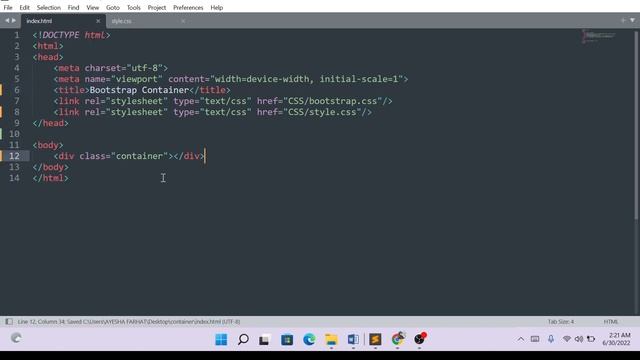Click line number 1 in the gutter
640x360 pixels.
click(x=17, y=35)
